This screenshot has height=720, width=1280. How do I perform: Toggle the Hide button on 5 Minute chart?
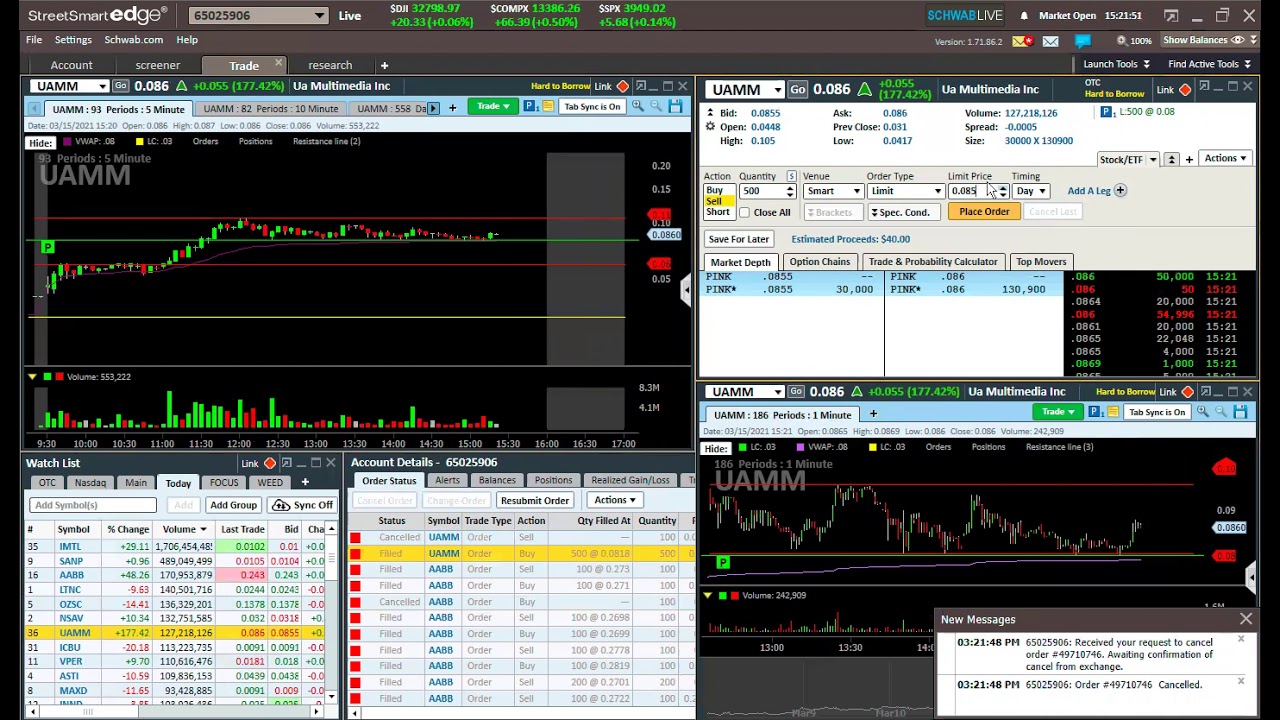40,142
